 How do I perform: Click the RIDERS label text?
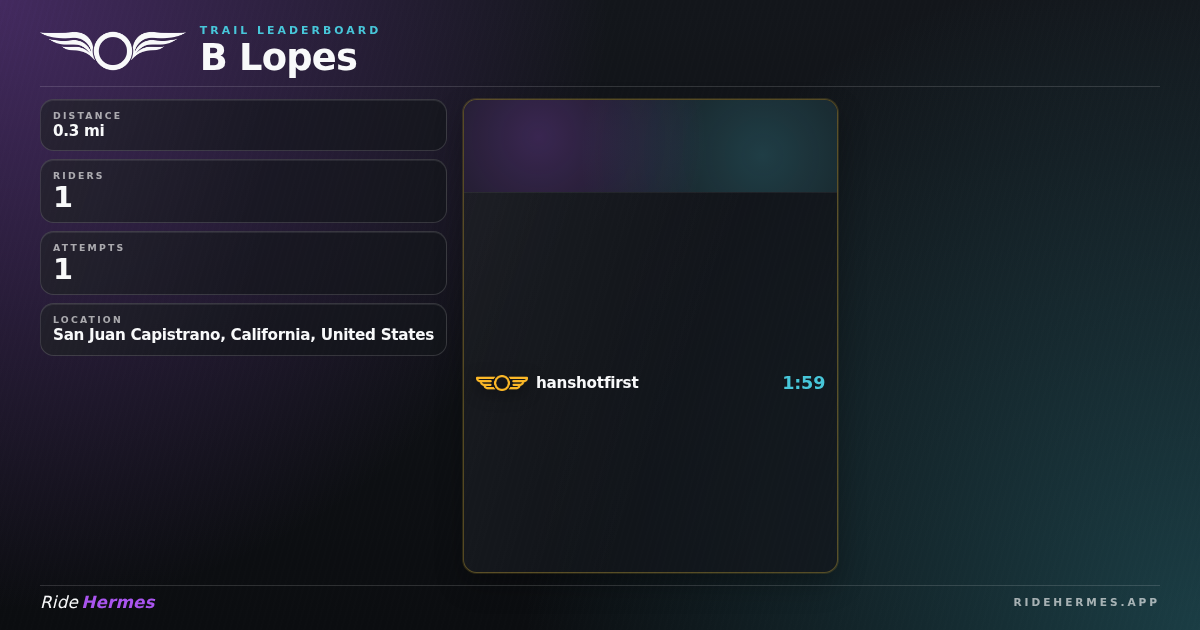(x=78, y=176)
